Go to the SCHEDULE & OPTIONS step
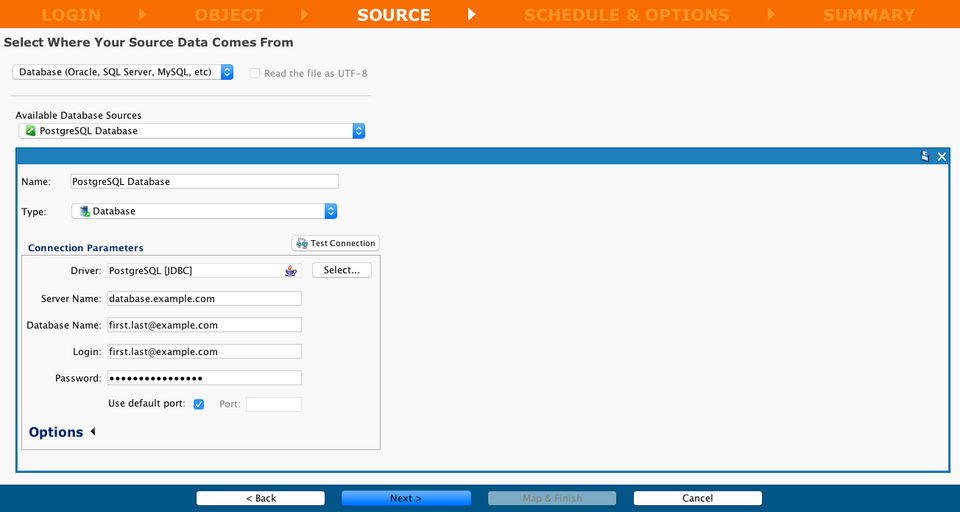Viewport: 960px width, 512px height. (x=626, y=15)
